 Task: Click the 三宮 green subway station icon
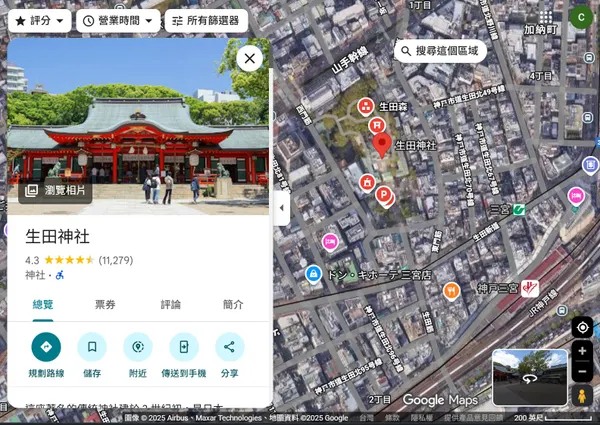point(519,209)
